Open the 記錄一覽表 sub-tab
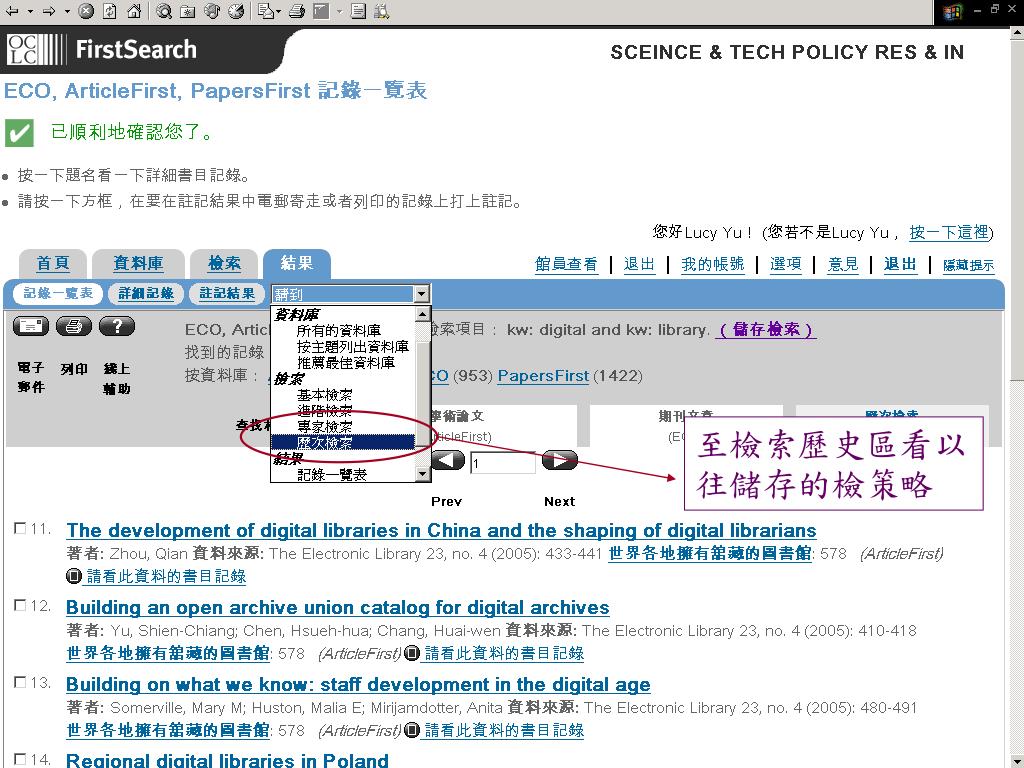 (x=58, y=293)
